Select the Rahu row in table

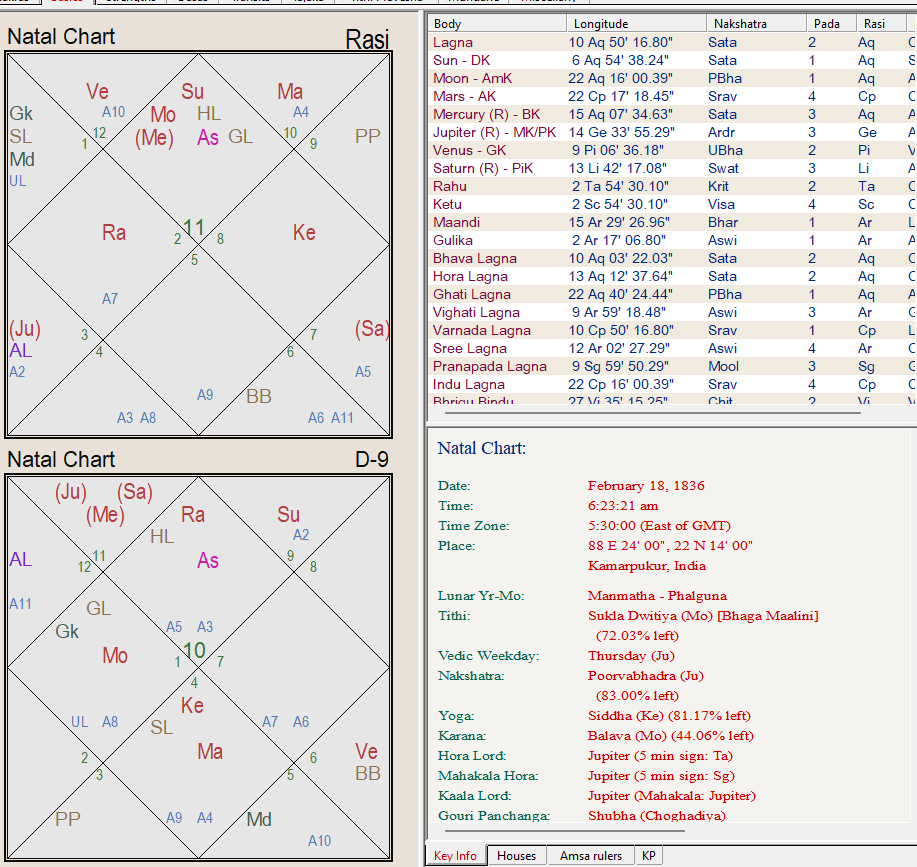673,186
